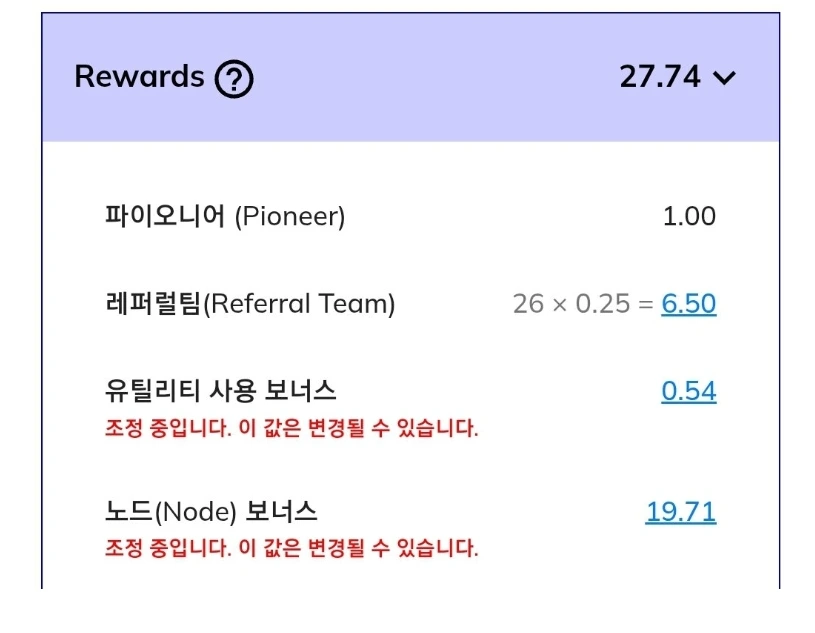Click the Rewards title in the purple header
Image resolution: width=815 pixels, height=633 pixels.
[141, 76]
